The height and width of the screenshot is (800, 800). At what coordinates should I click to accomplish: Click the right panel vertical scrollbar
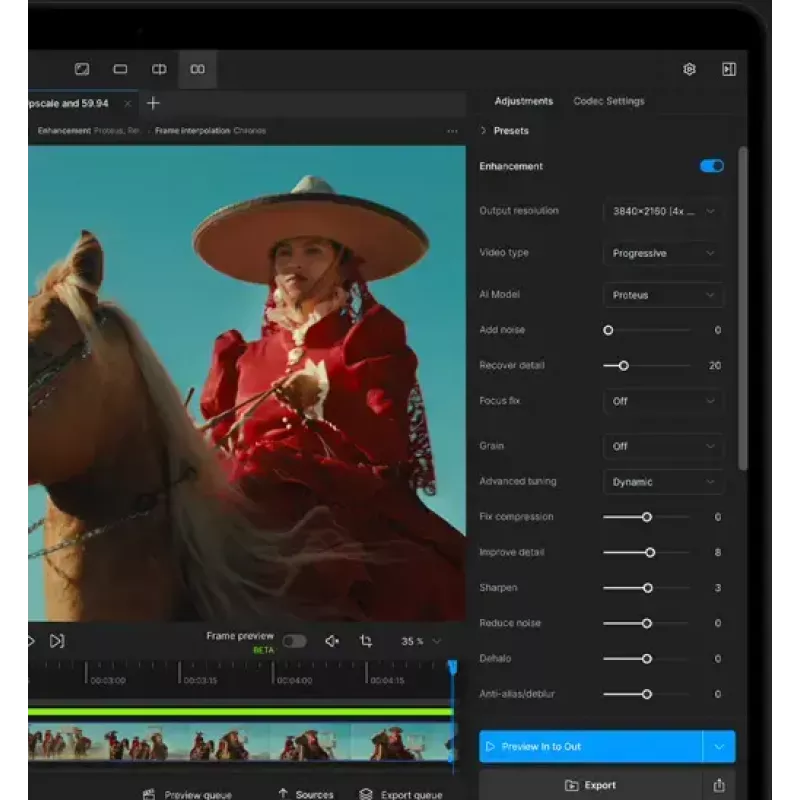point(743,308)
